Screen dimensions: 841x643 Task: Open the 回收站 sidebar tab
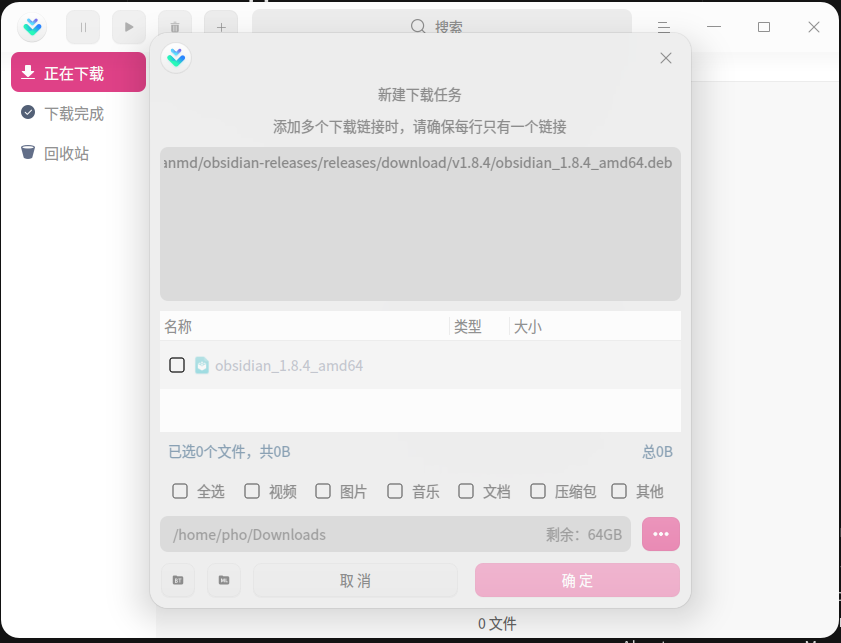click(78, 153)
